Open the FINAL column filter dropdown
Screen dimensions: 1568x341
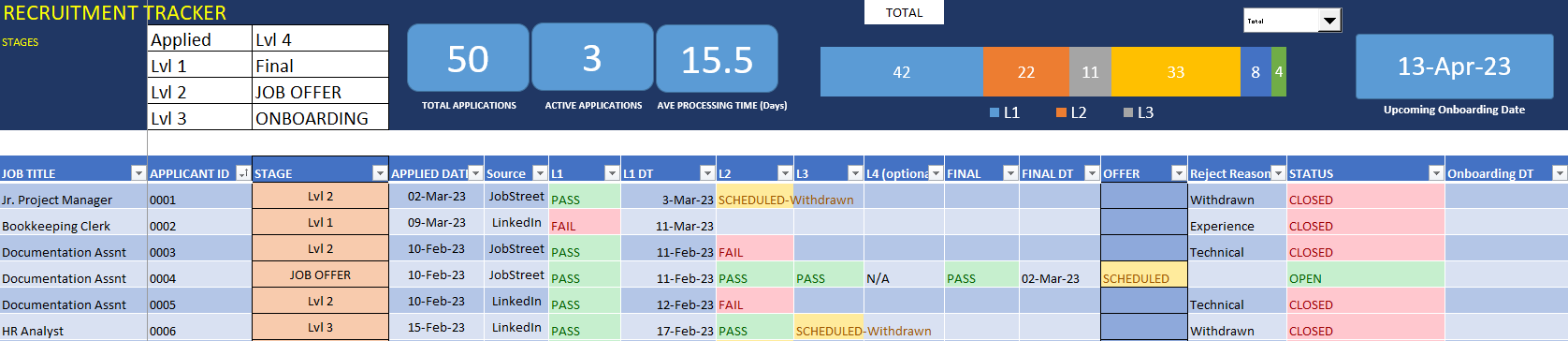(1010, 173)
